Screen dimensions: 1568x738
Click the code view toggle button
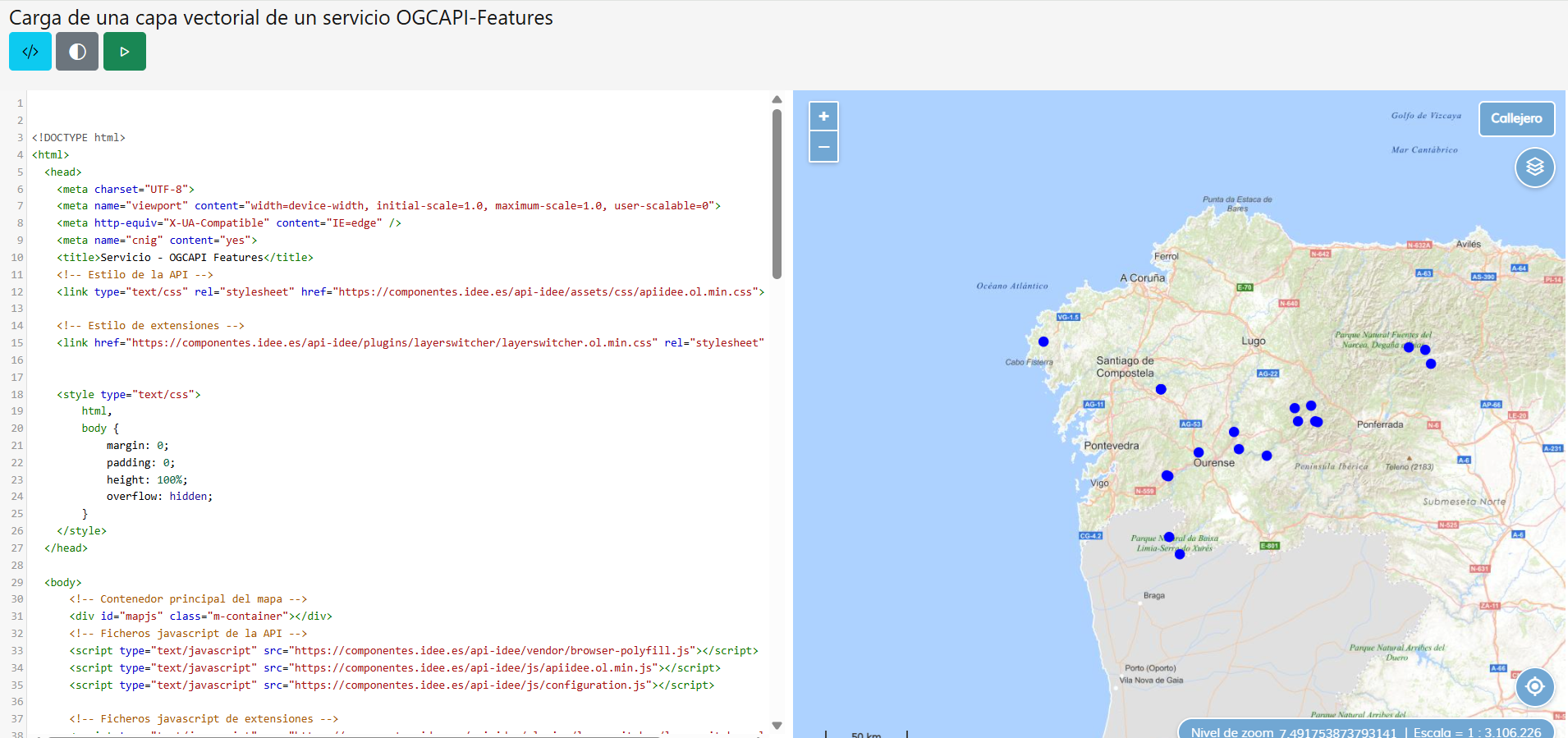pos(30,52)
